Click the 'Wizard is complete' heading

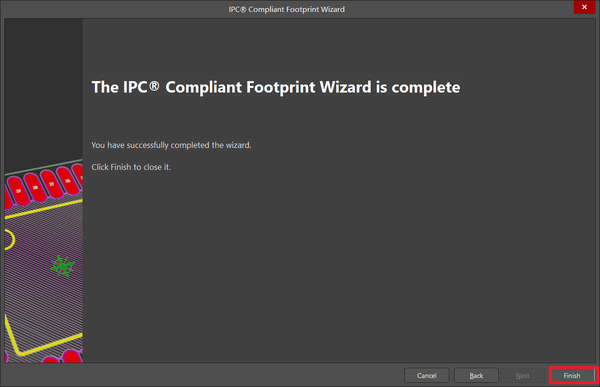pyautogui.click(x=276, y=87)
